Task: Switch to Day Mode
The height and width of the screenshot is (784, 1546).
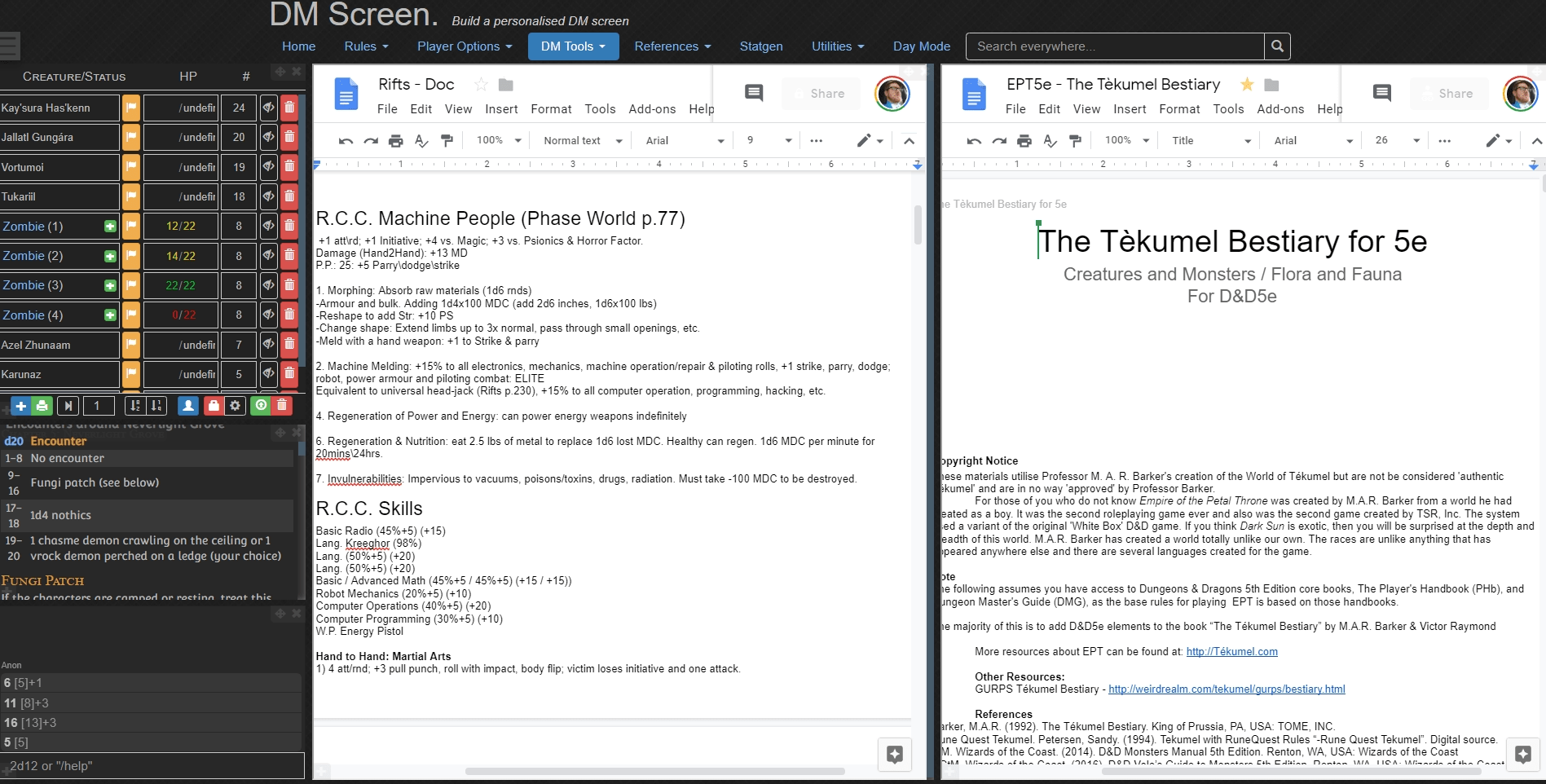Action: tap(921, 46)
